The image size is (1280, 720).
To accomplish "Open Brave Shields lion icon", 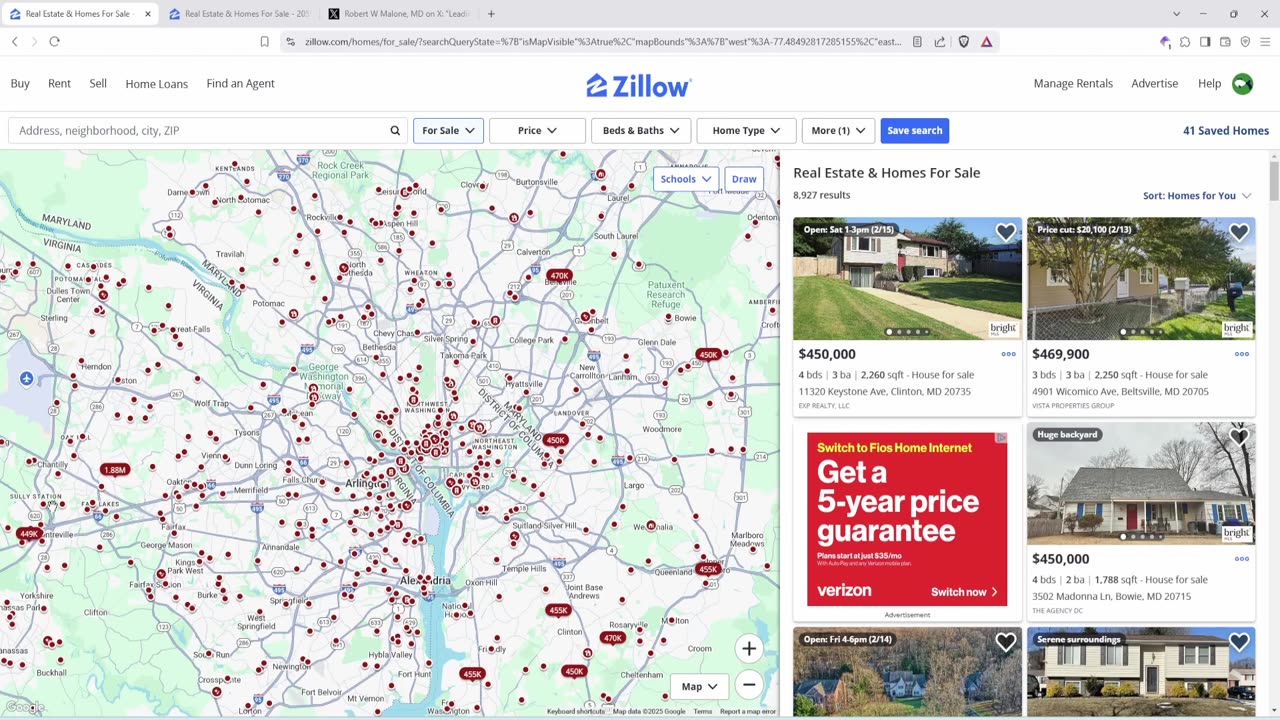I will coord(964,42).
